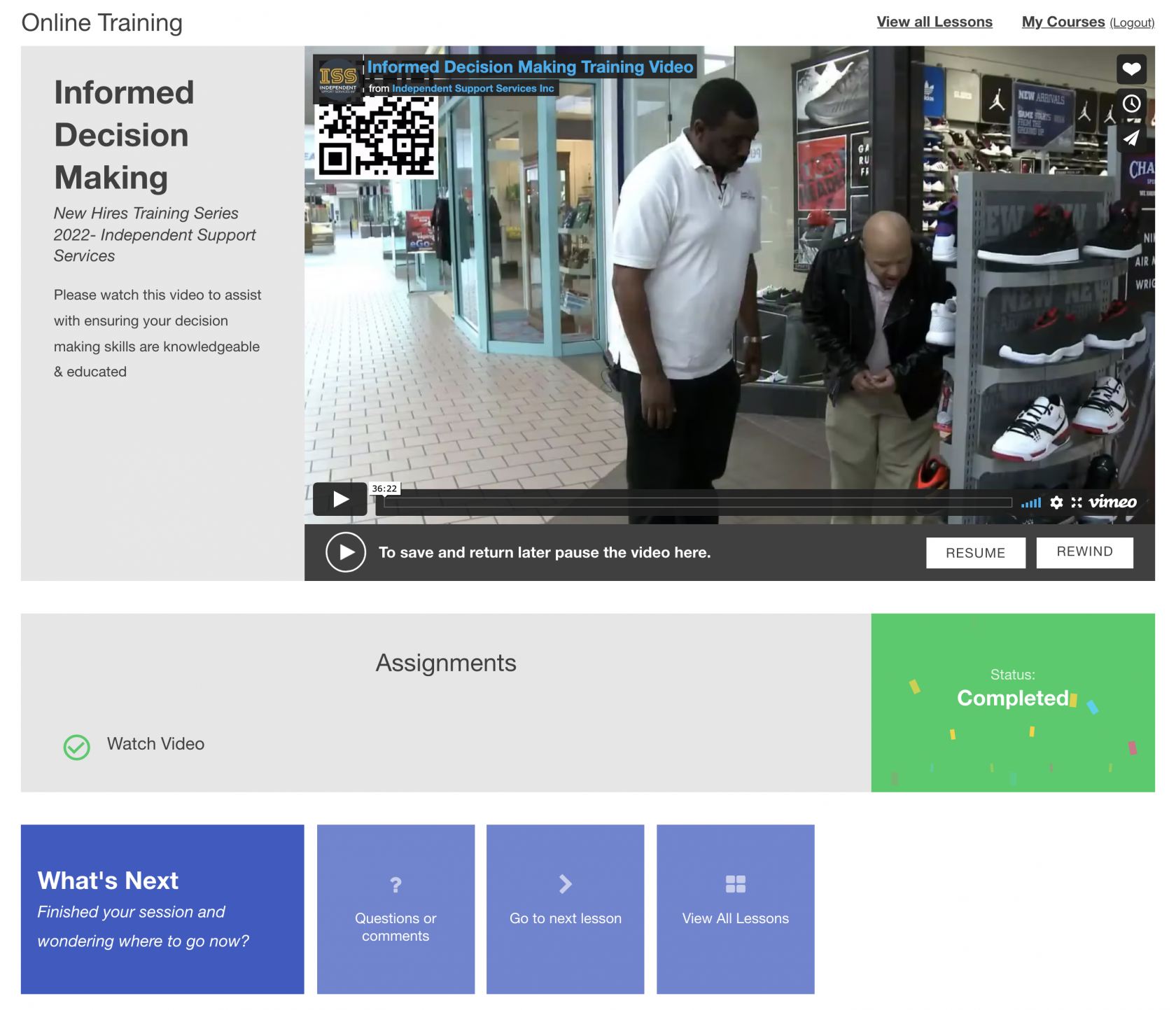Open Vimeo player settings gear
This screenshot has width=1176, height=1010.
click(x=1056, y=502)
